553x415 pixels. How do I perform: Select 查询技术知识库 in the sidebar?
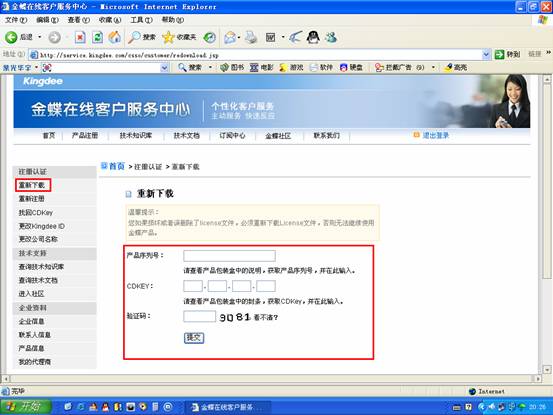tap(41, 267)
